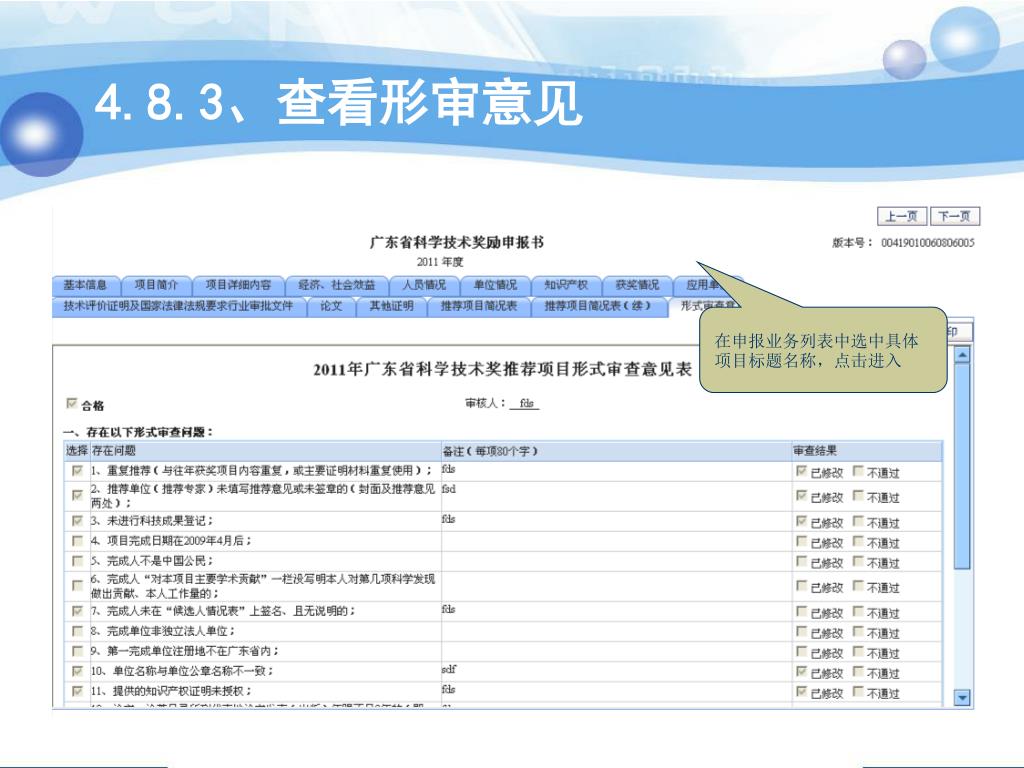Toggle 已修改 in row 10 单位名称

801,671
